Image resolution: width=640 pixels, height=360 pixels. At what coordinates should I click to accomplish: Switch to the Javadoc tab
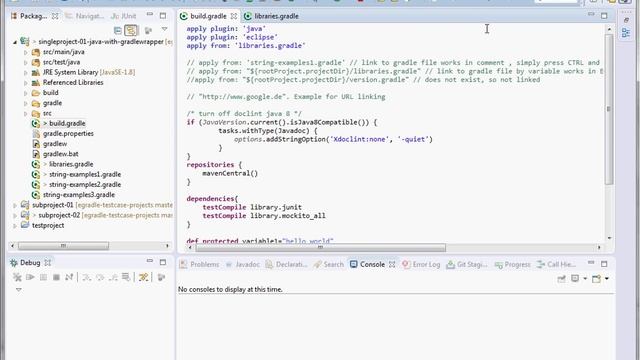pyautogui.click(x=243, y=264)
